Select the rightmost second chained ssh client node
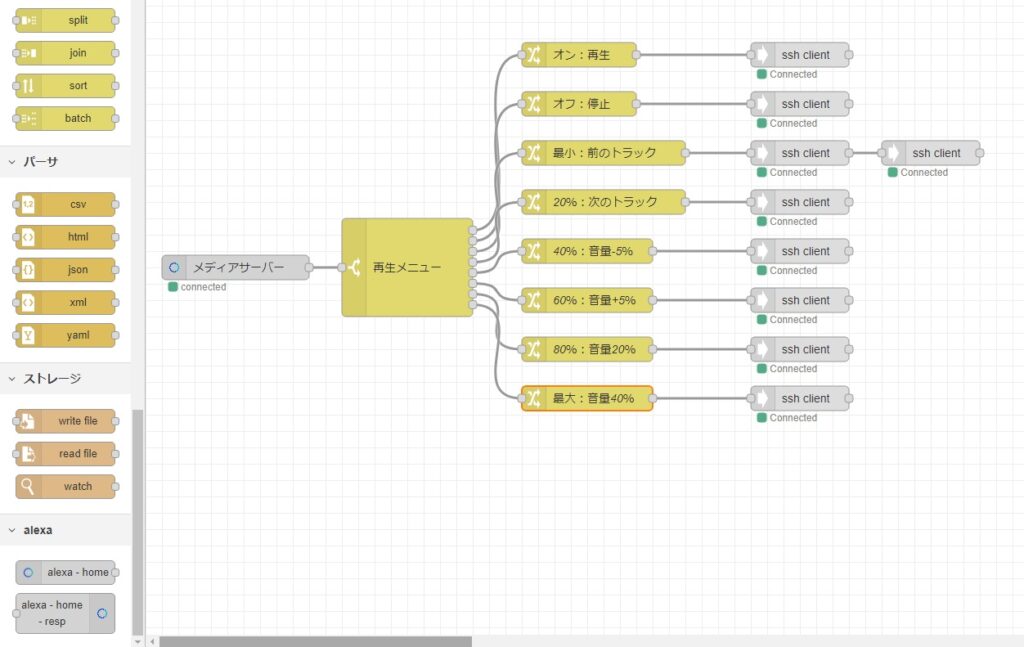Viewport: 1024px width, 647px height. pos(931,153)
